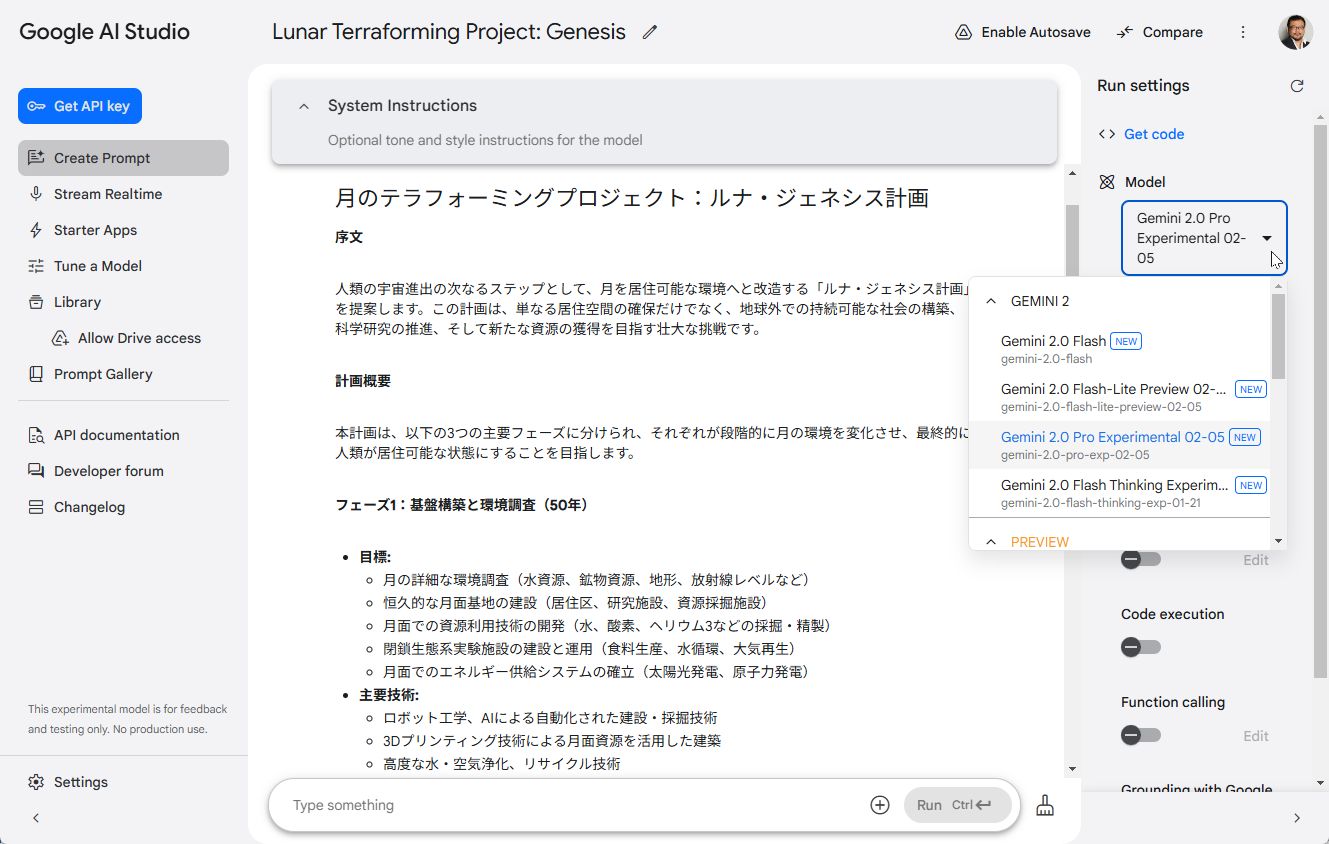
Task: Click the Run button
Action: [x=957, y=805]
